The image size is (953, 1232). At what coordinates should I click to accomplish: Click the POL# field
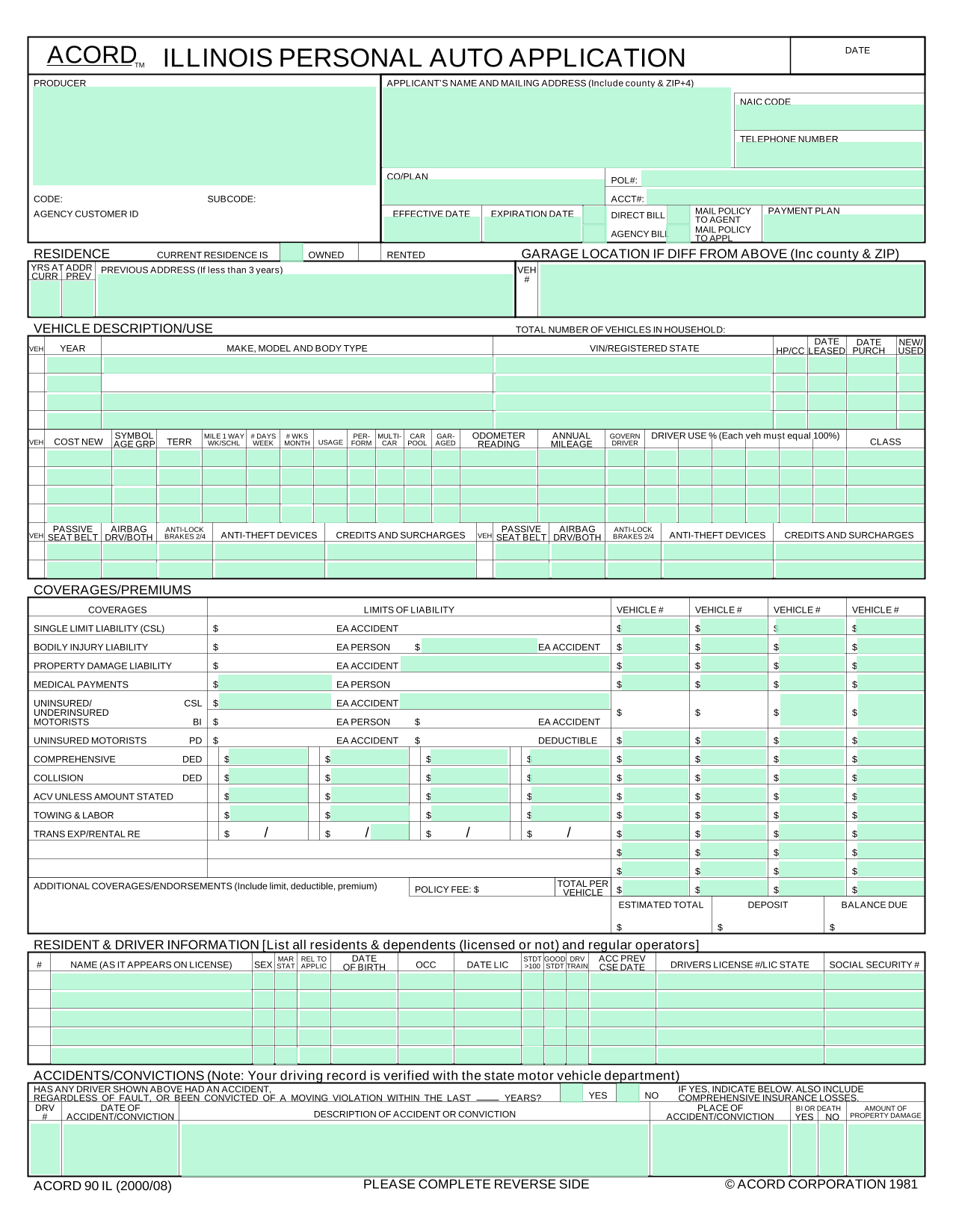coord(783,179)
